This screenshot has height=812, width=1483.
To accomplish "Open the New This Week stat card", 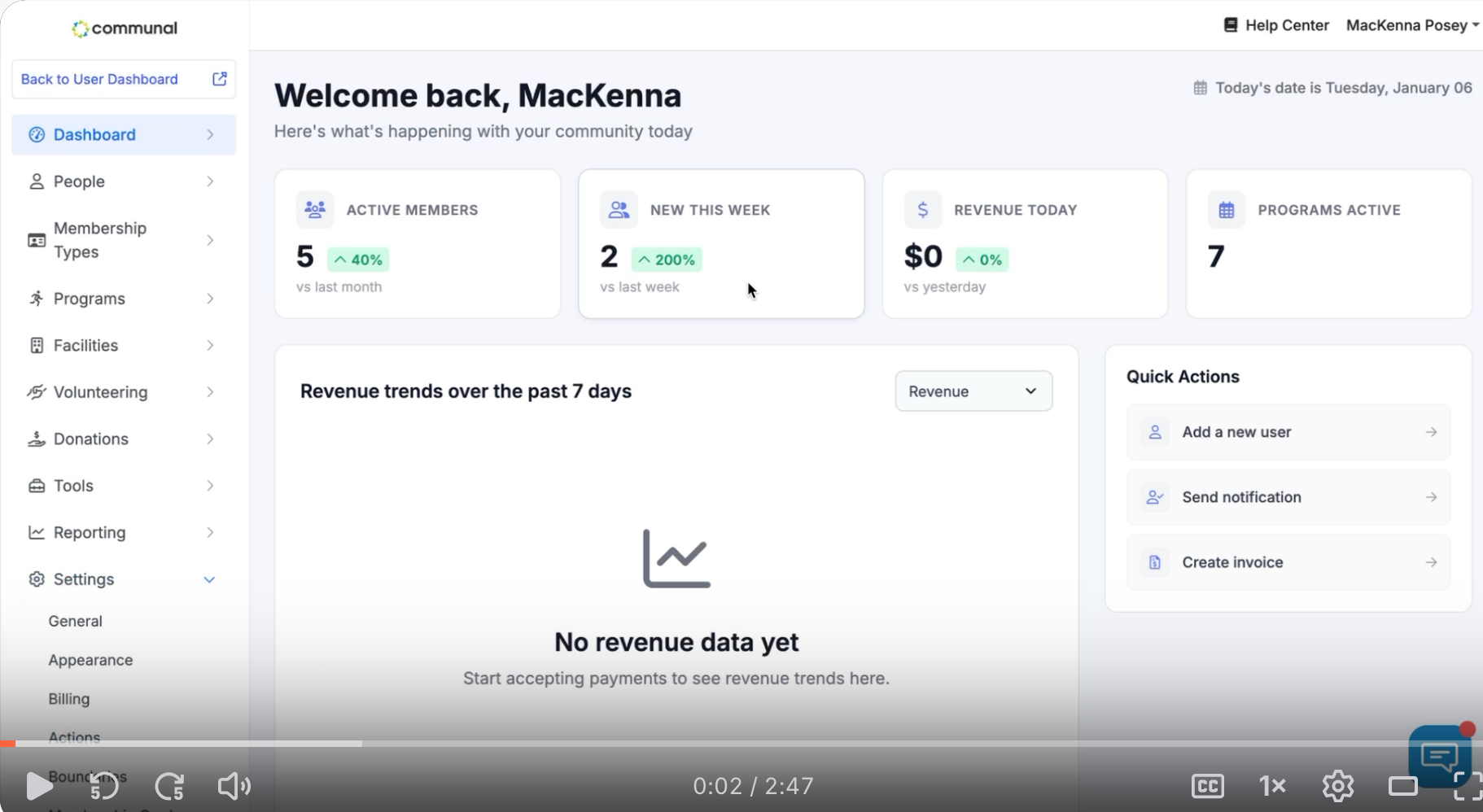I will coord(721,243).
